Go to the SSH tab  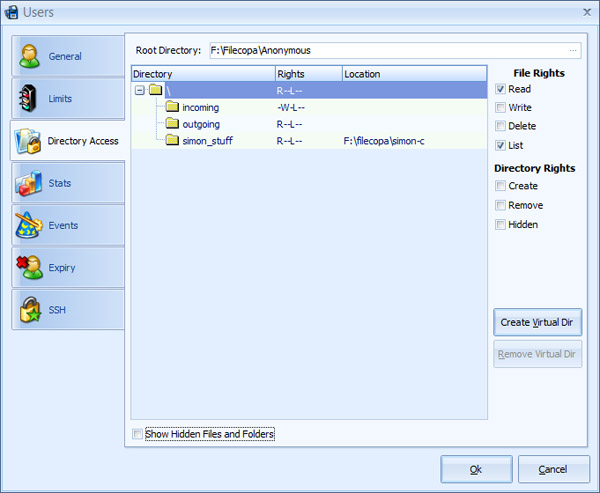coord(68,310)
